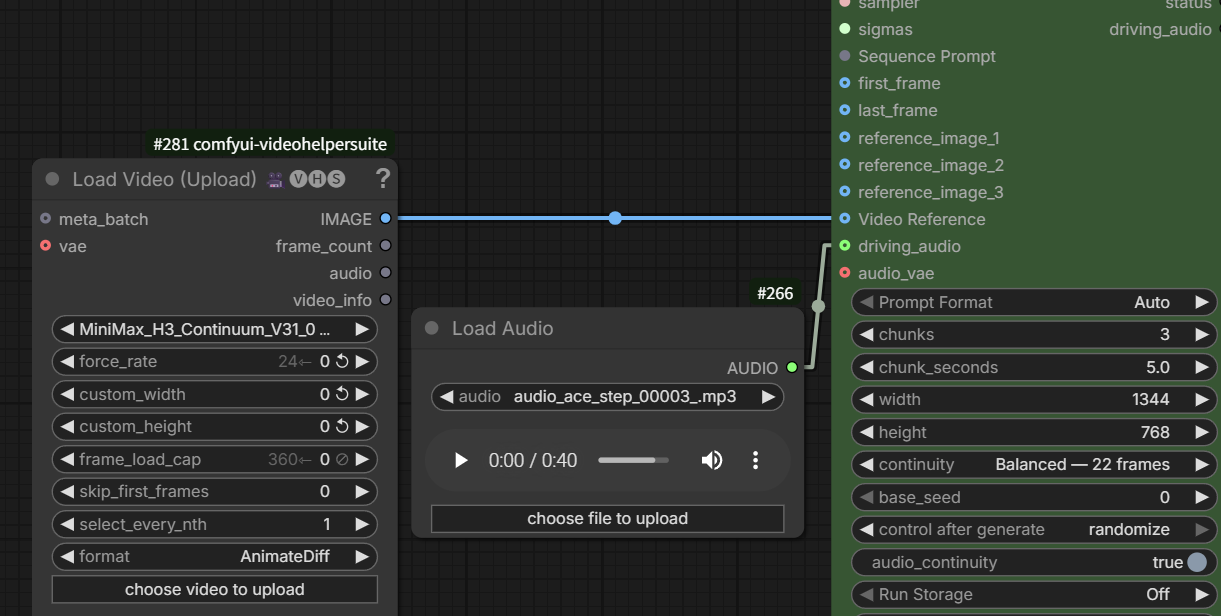The width and height of the screenshot is (1221, 616).
Task: Play the loaded audio clip
Action: tap(460, 460)
